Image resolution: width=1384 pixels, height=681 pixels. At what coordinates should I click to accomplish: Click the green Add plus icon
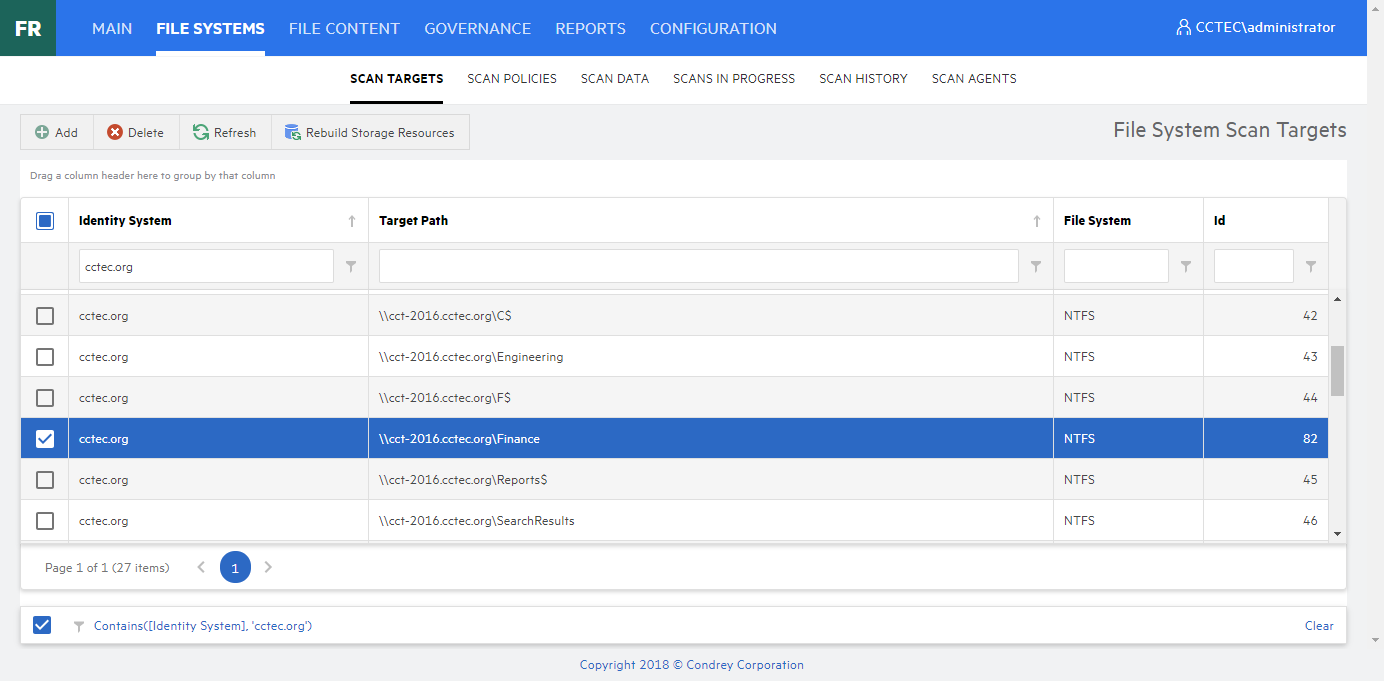(x=42, y=132)
